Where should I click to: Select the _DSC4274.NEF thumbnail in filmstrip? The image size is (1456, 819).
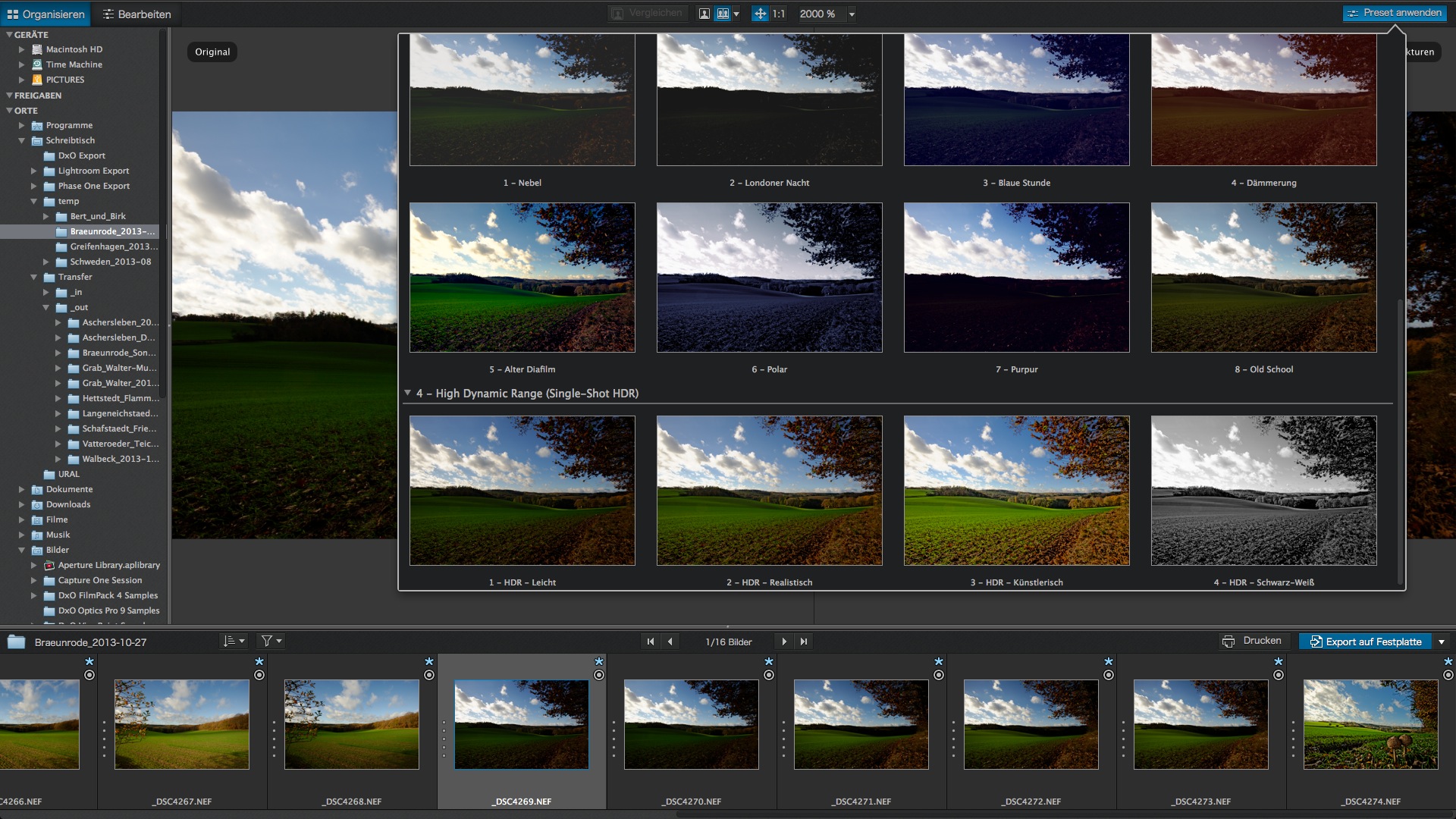click(1370, 724)
